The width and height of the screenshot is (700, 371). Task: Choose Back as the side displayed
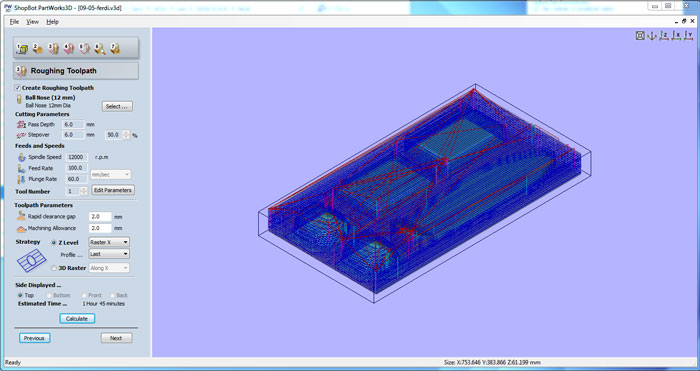pyautogui.click(x=112, y=296)
